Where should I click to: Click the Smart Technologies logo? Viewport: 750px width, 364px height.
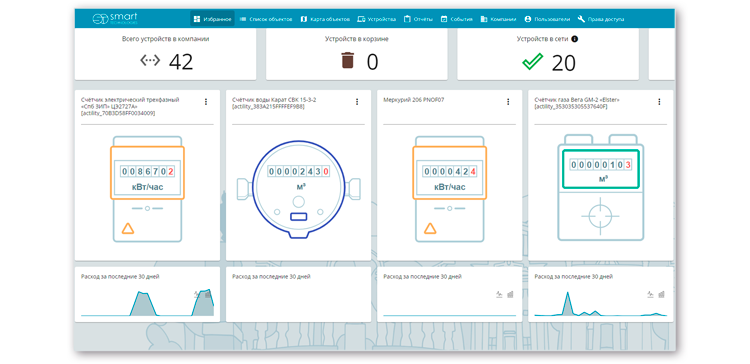115,19
